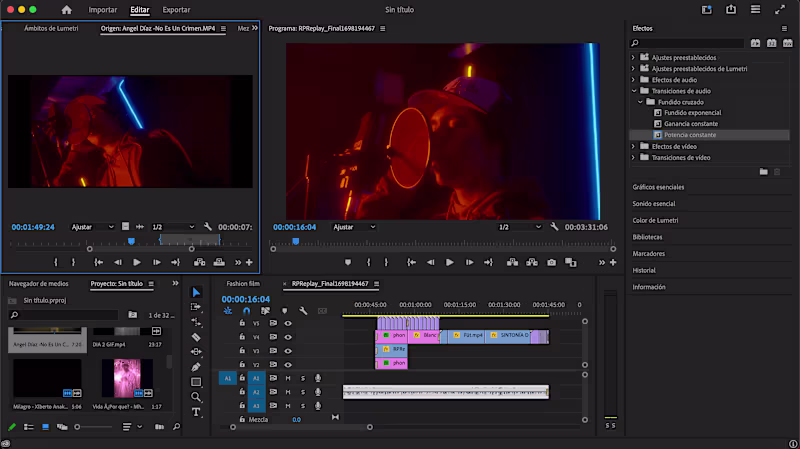The image size is (800, 449).
Task: Pick the Zoom magnifier tool
Action: point(196,397)
